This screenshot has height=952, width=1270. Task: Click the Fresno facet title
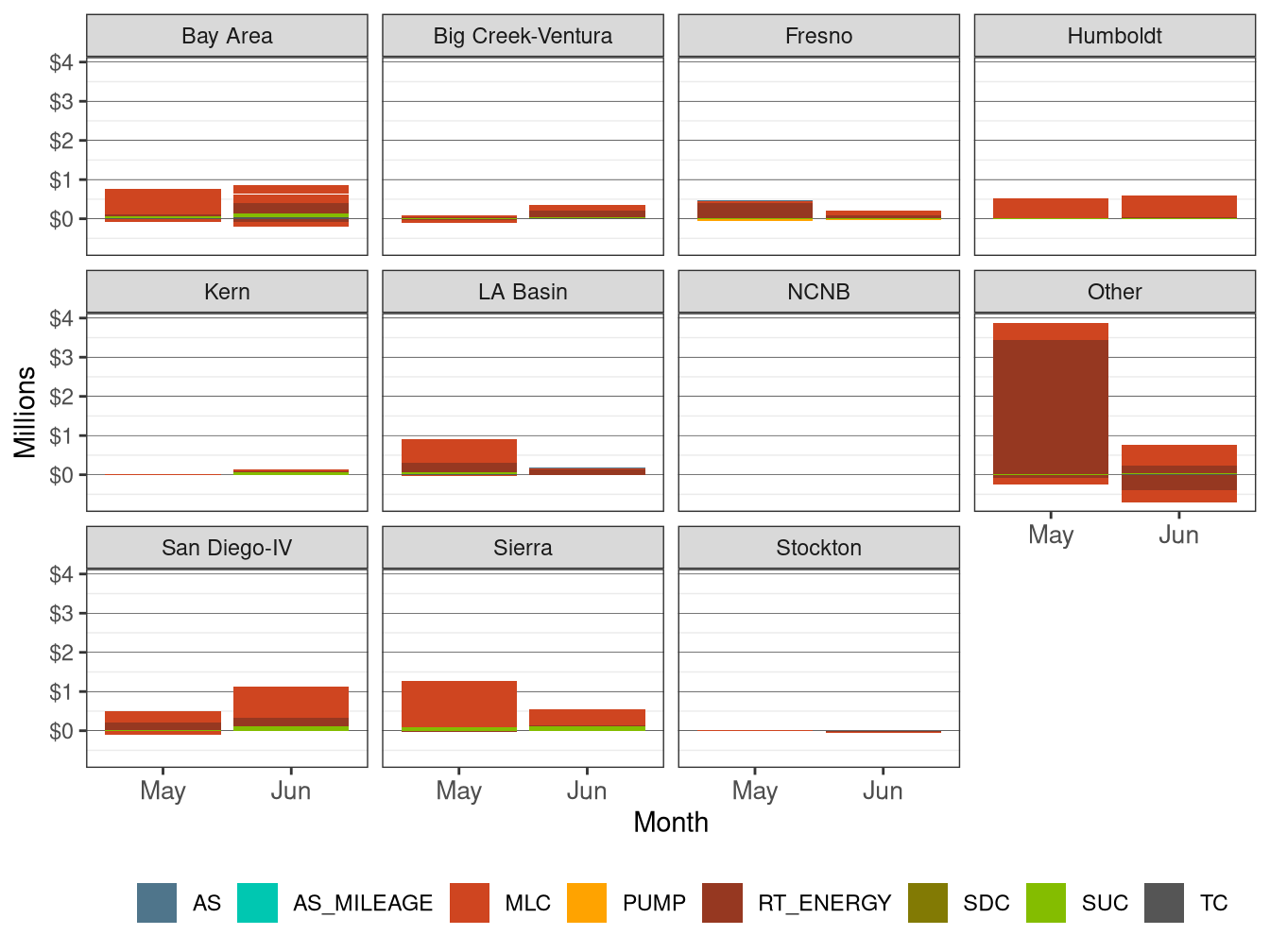click(x=819, y=36)
